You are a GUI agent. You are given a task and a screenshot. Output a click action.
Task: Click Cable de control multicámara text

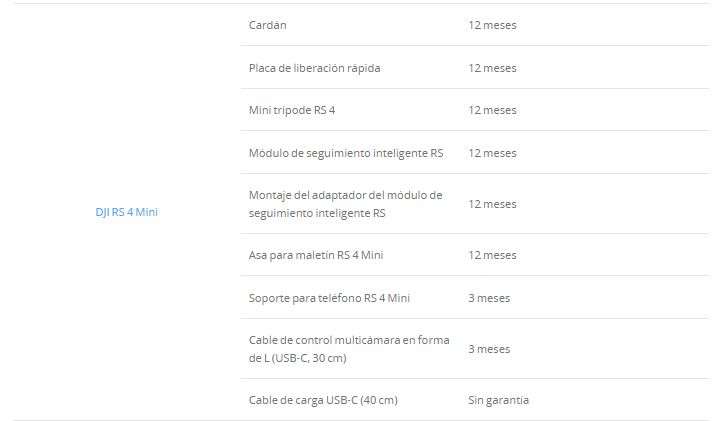(349, 340)
